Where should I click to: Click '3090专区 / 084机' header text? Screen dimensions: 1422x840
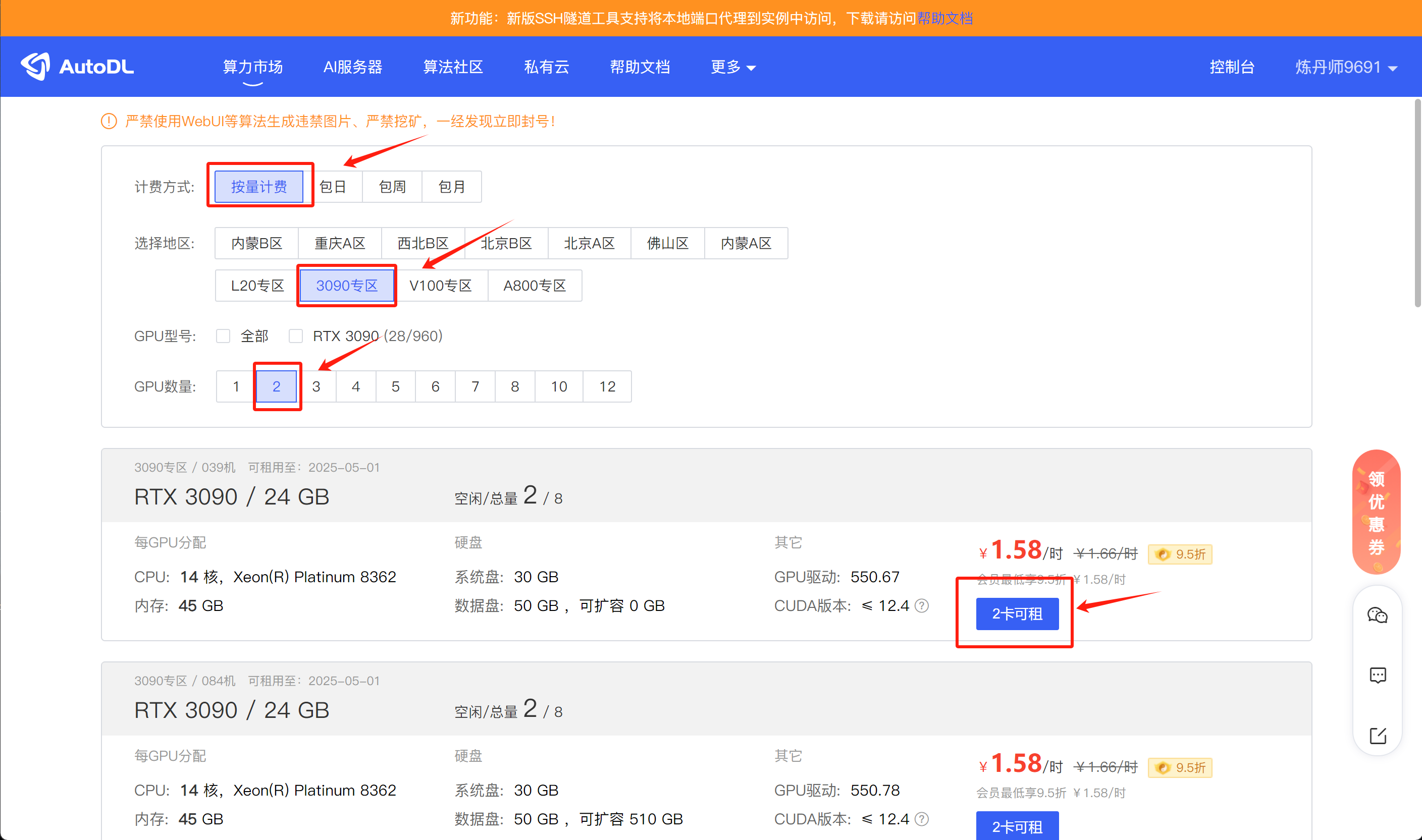point(185,681)
